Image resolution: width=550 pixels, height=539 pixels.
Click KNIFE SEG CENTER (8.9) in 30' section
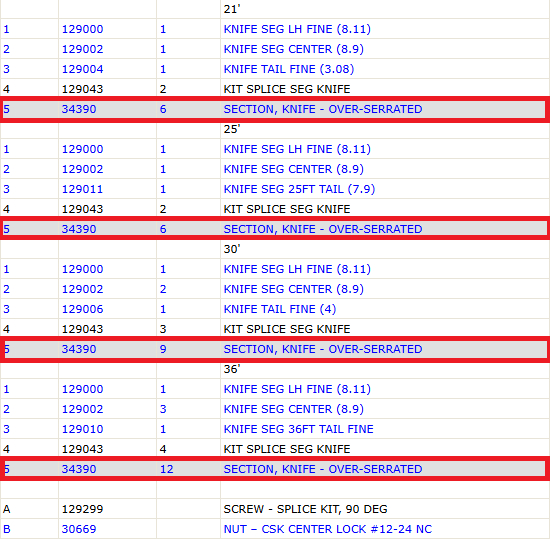(x=294, y=289)
